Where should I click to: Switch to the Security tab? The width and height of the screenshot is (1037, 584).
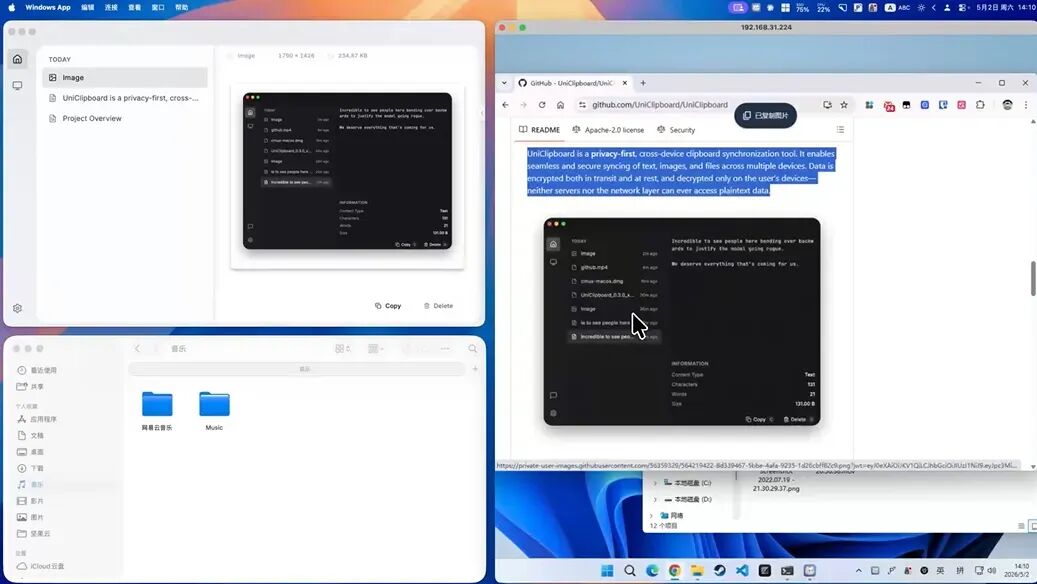coord(676,130)
